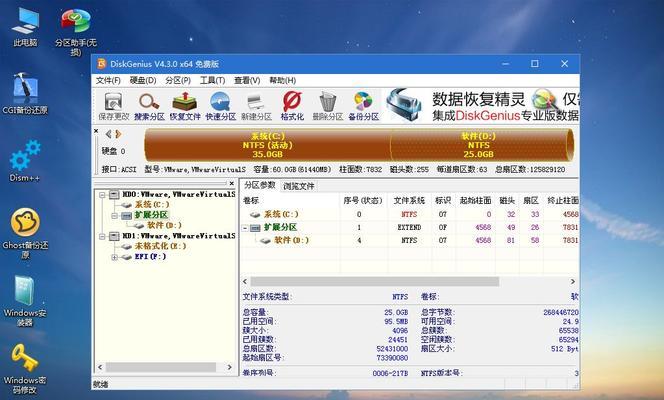Click the partition table horizontal scrollbar thumb

pyautogui.click(x=375, y=281)
